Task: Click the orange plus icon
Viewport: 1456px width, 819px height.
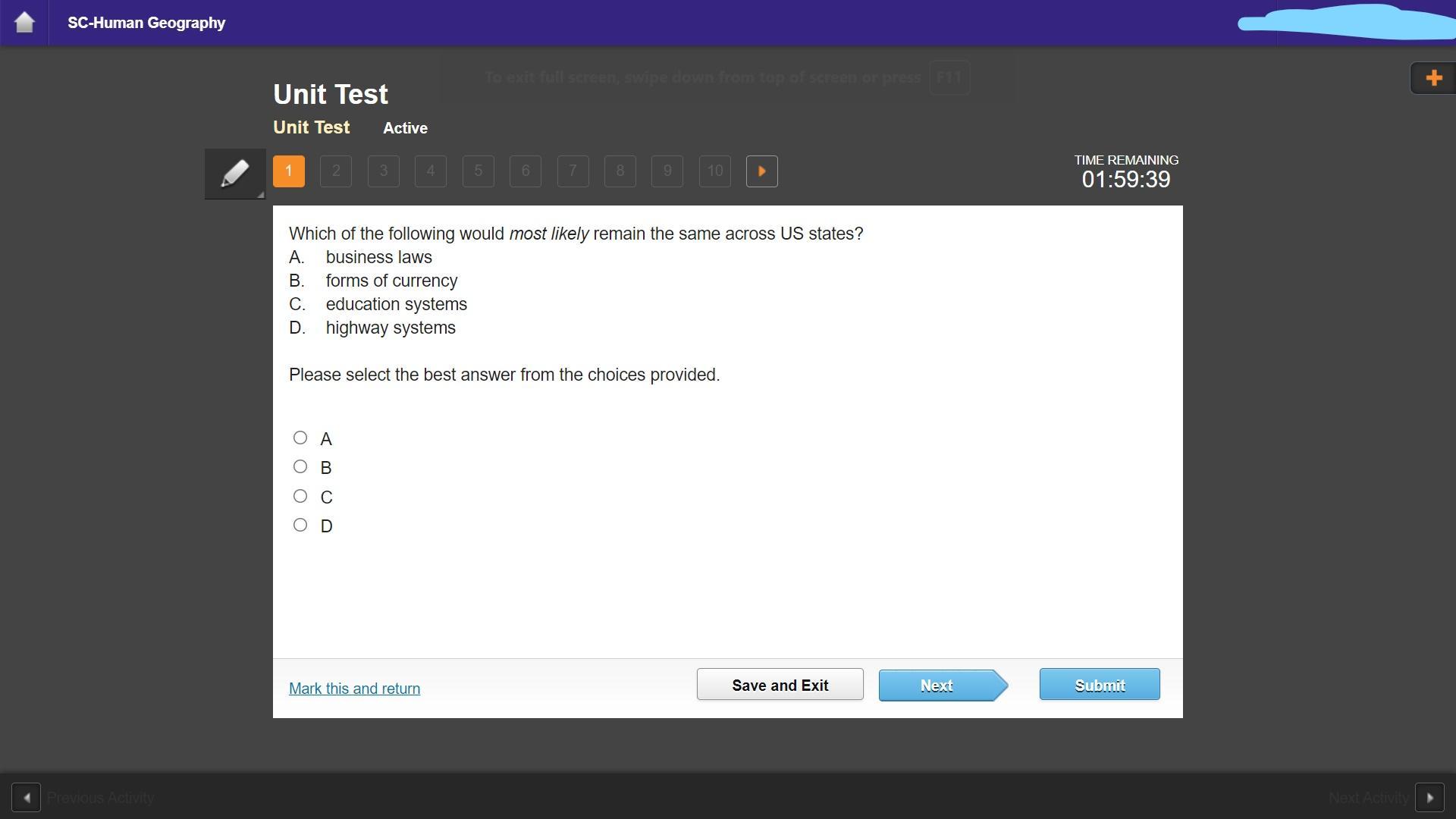Action: 1433,78
